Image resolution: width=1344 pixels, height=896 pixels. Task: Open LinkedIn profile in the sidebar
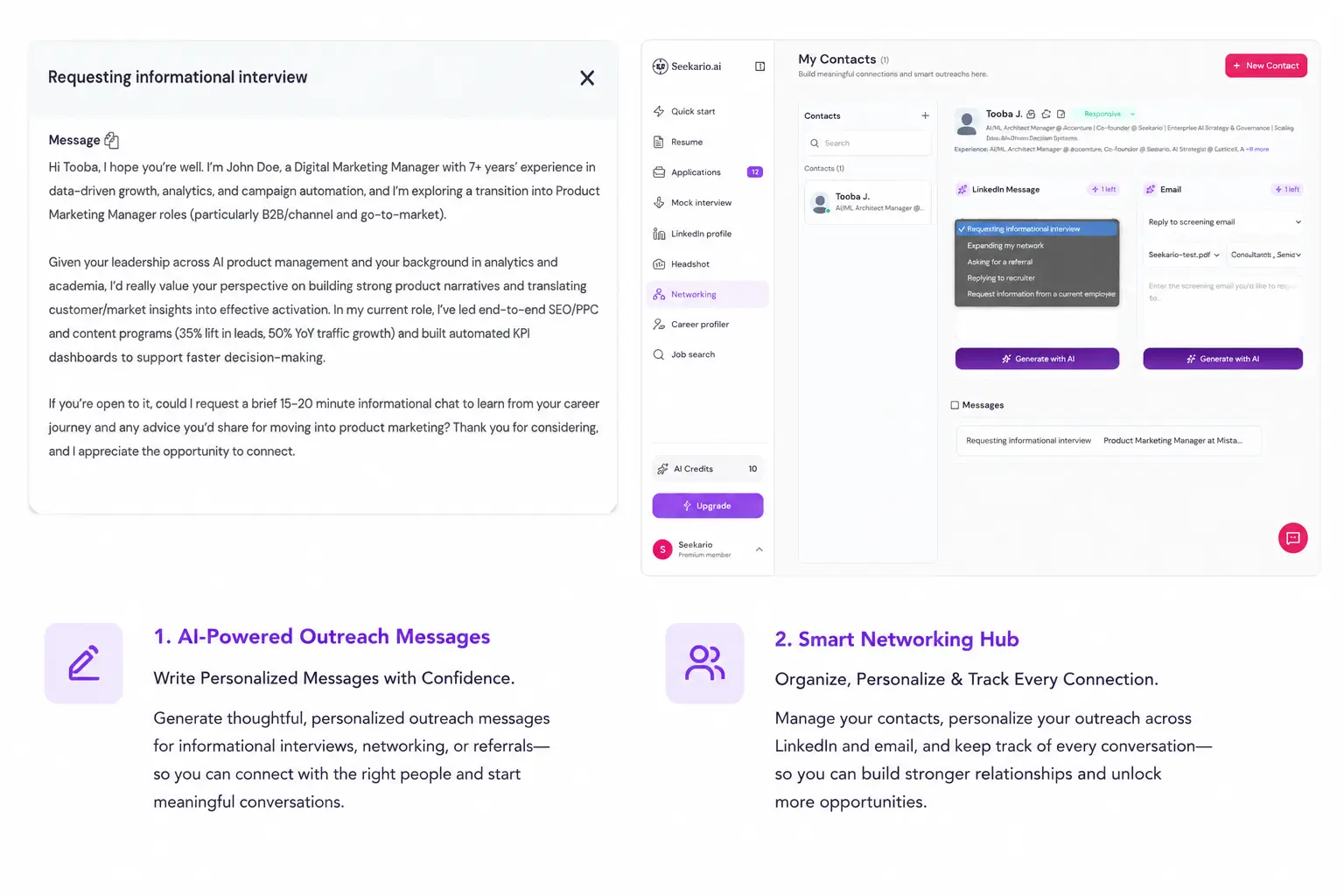tap(707, 234)
